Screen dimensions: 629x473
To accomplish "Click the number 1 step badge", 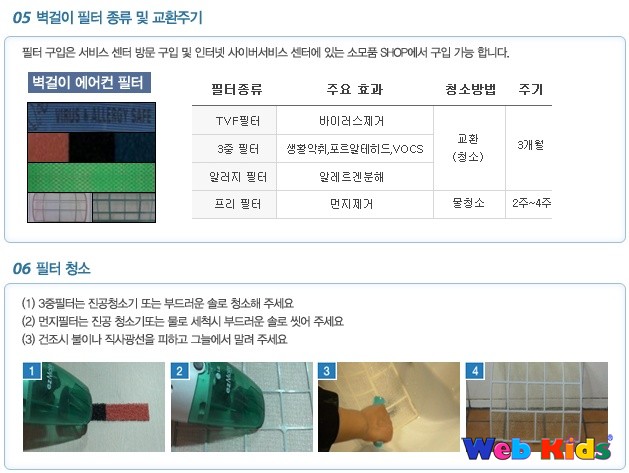I will (x=32, y=371).
